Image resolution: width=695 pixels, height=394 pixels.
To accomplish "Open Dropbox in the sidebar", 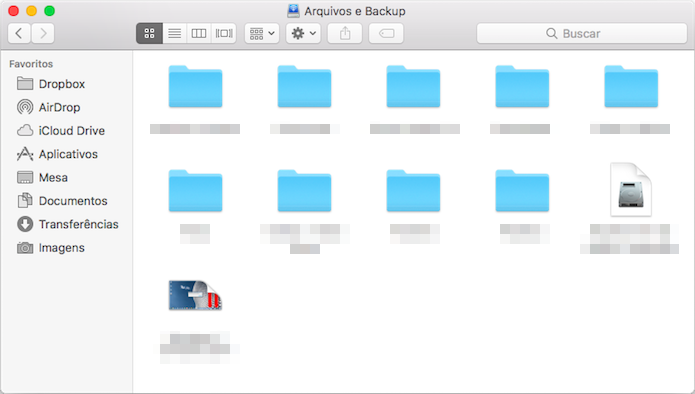I will click(66, 84).
